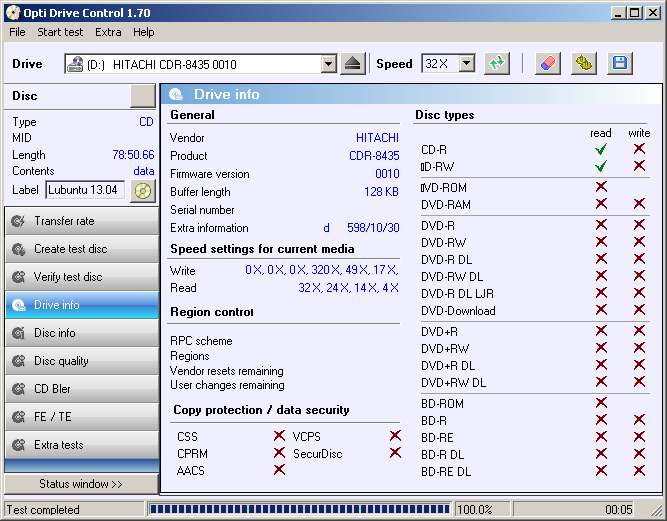Click the eject disc button
The width and height of the screenshot is (667, 521).
pyautogui.click(x=353, y=64)
